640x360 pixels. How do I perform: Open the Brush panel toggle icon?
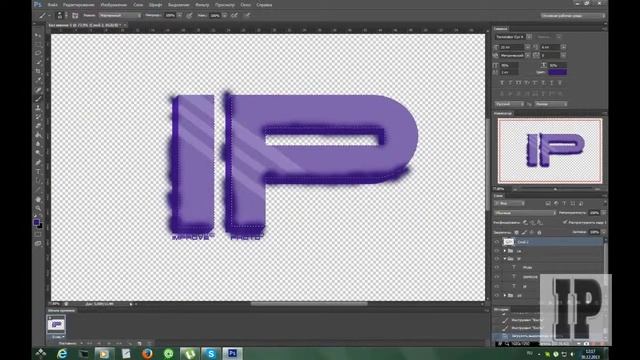pyautogui.click(x=75, y=16)
